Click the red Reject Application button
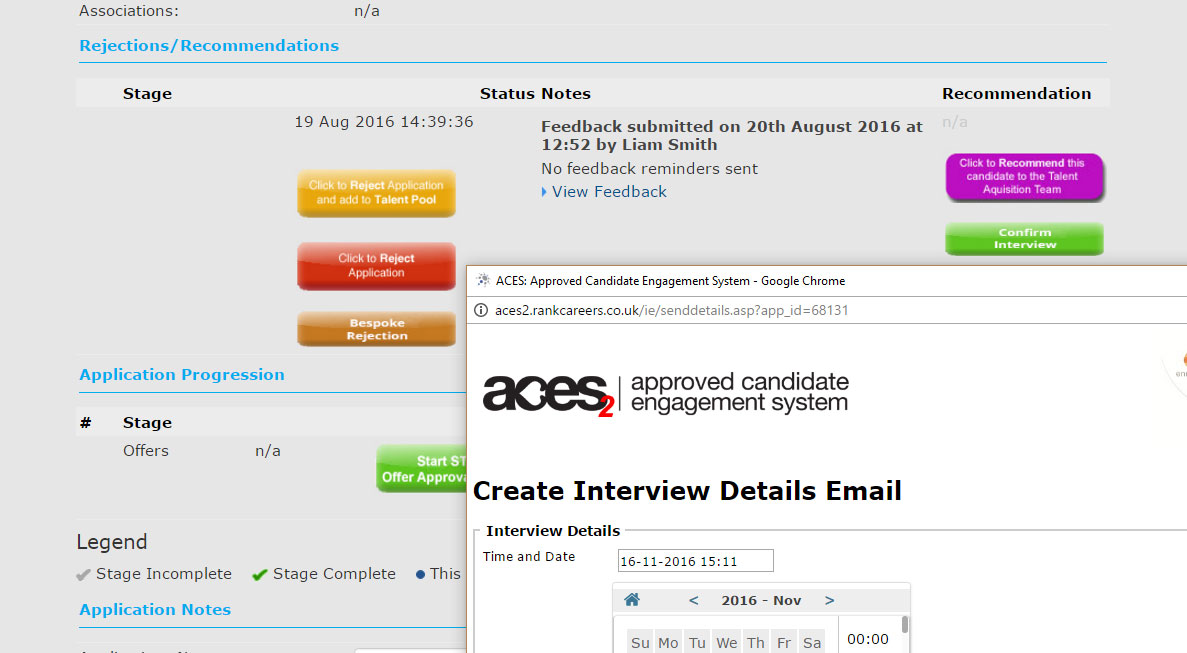 click(376, 266)
